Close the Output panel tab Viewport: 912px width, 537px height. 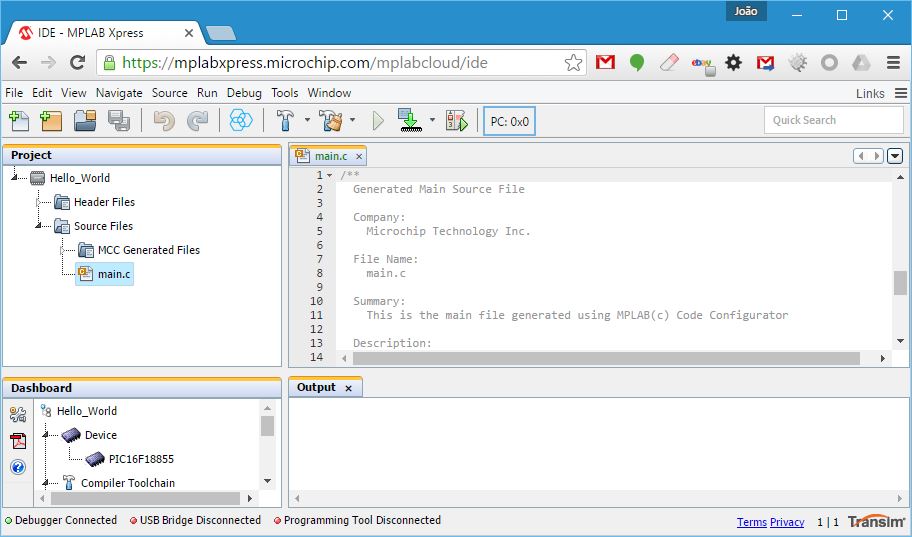tap(348, 388)
